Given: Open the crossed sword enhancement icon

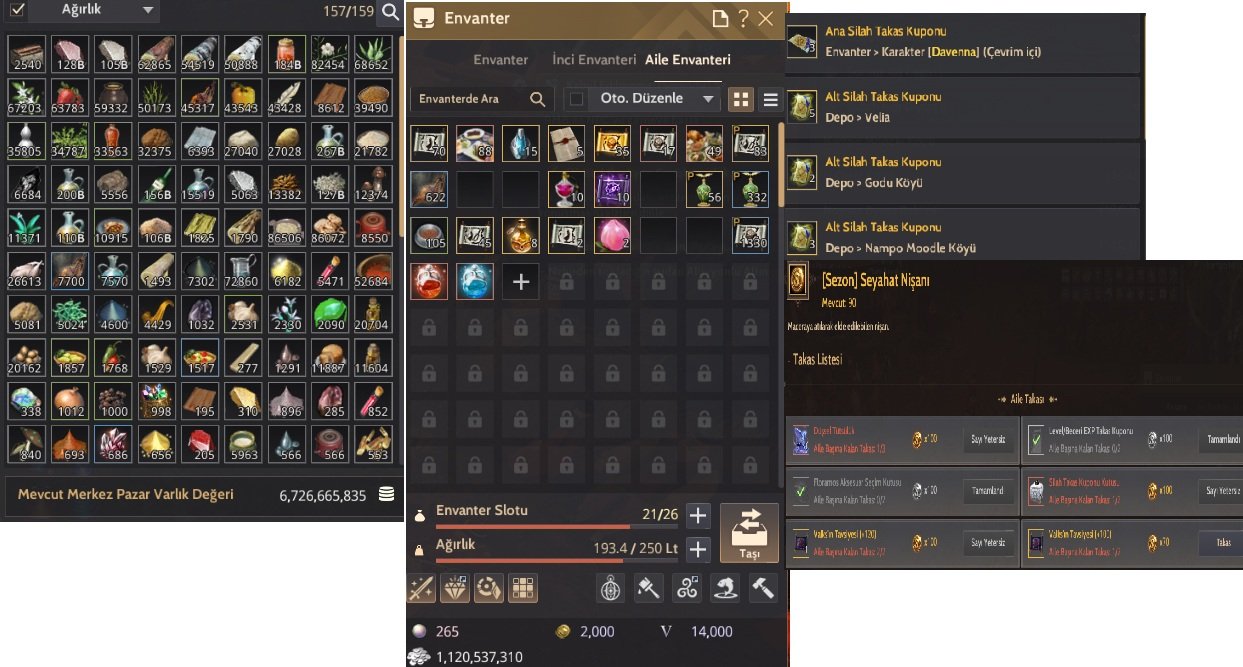Looking at the screenshot, I should point(421,588).
